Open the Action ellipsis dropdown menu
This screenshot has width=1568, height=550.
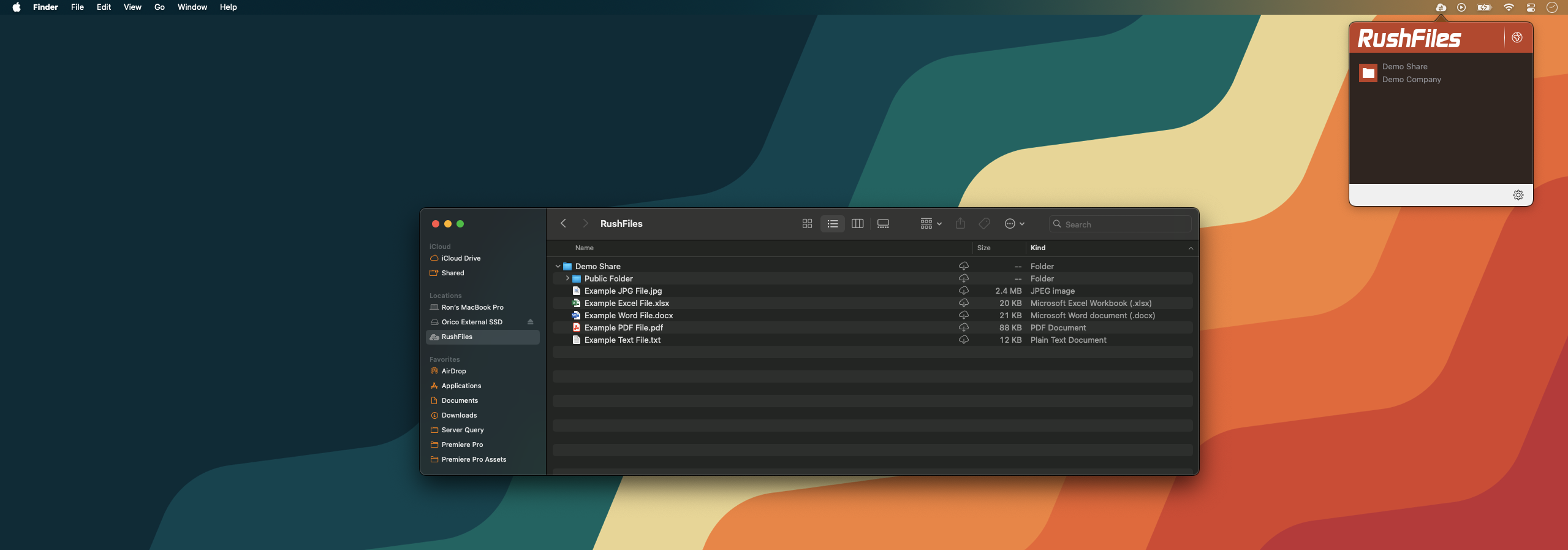[1015, 224]
